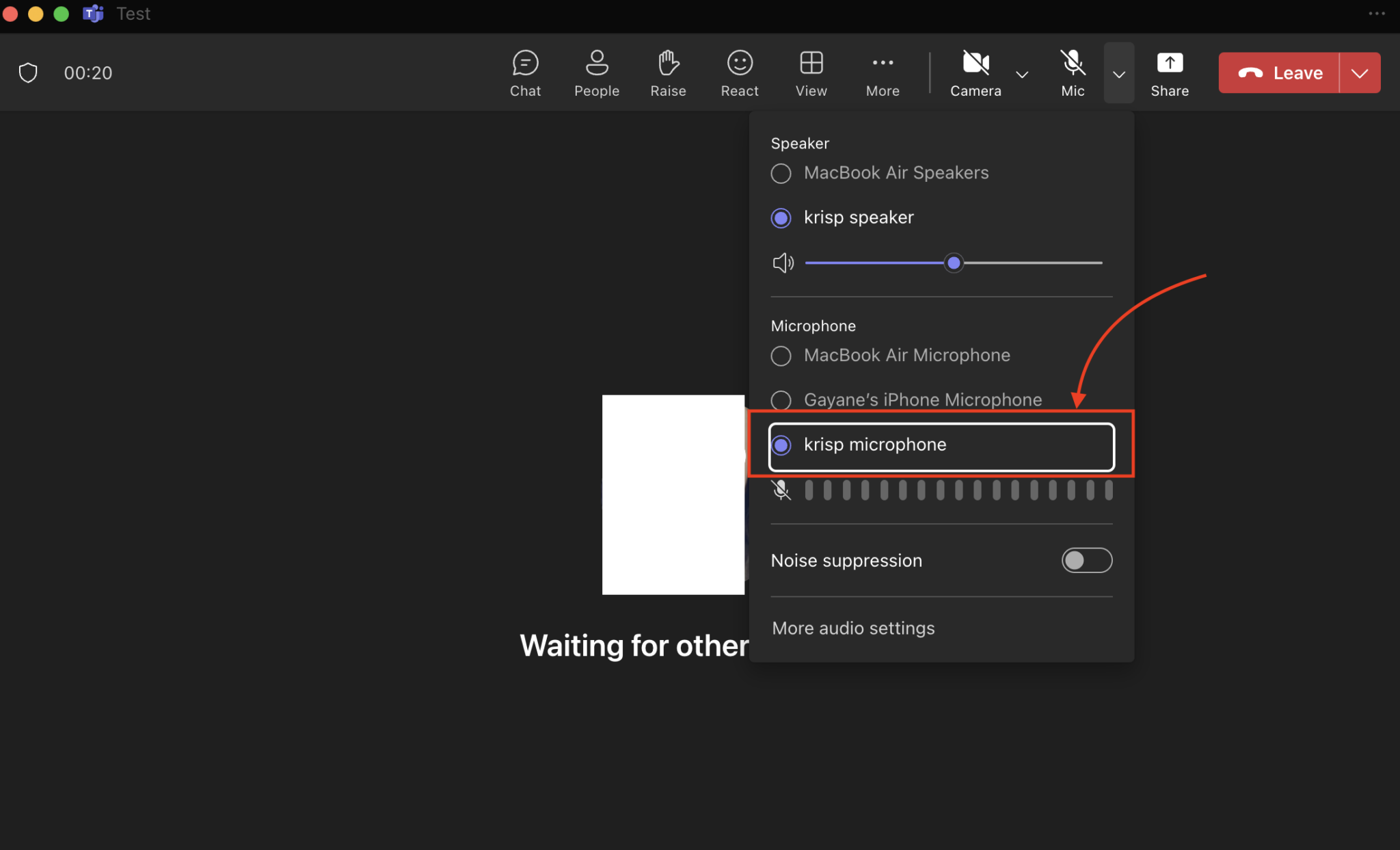The height and width of the screenshot is (850, 1400).
Task: Expand the Camera options chevron
Action: 1021,75
